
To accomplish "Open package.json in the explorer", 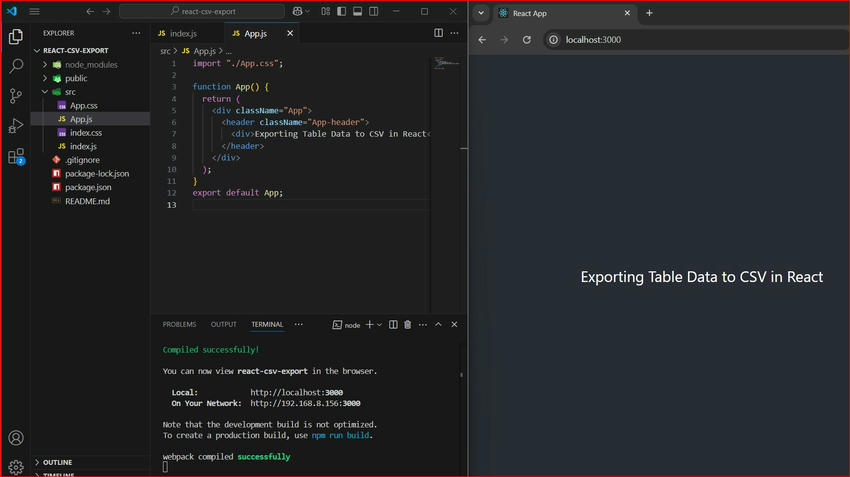I will pos(88,187).
